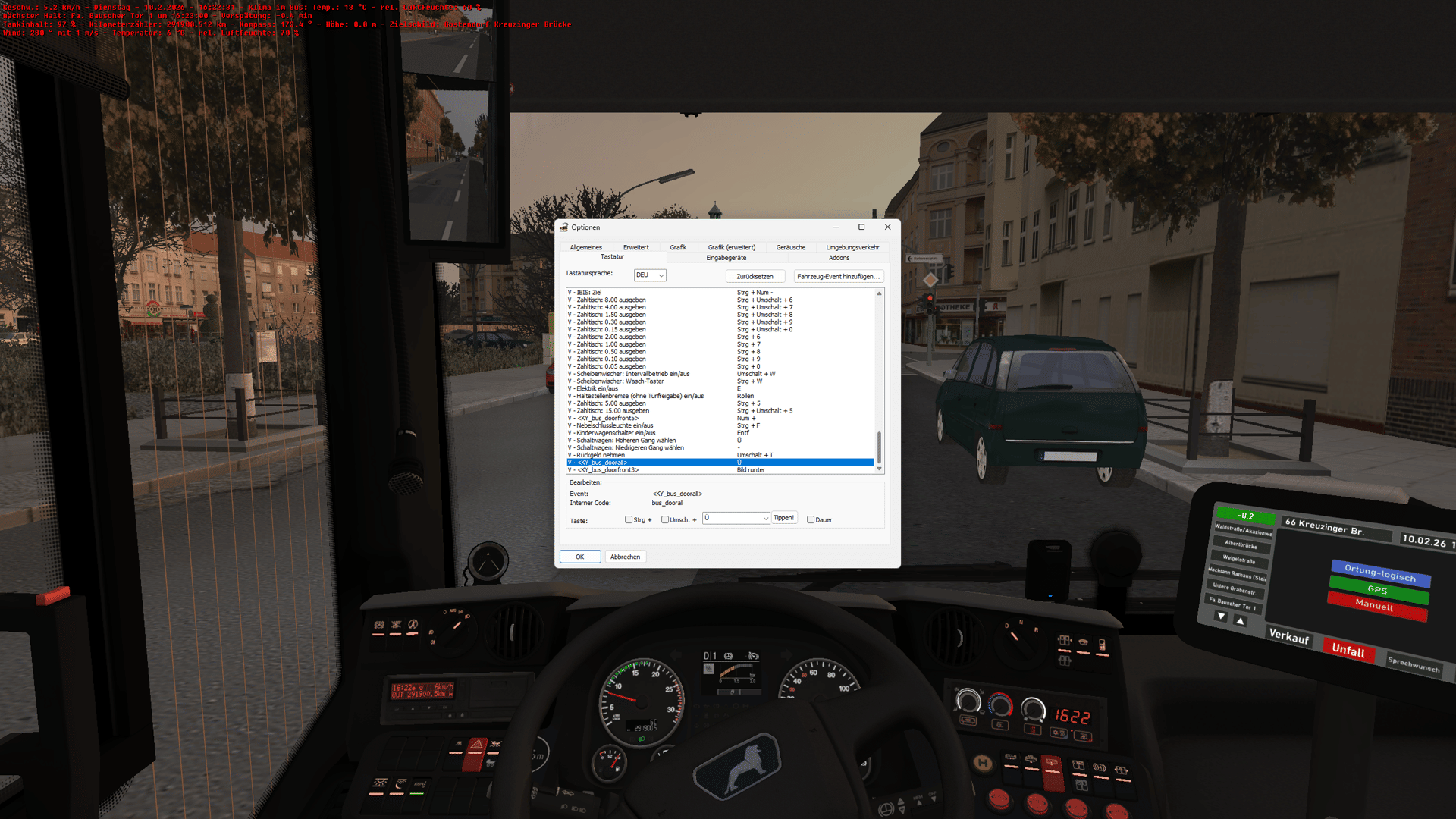
Task: Open the Taste key selection dropdown
Action: pos(736,518)
